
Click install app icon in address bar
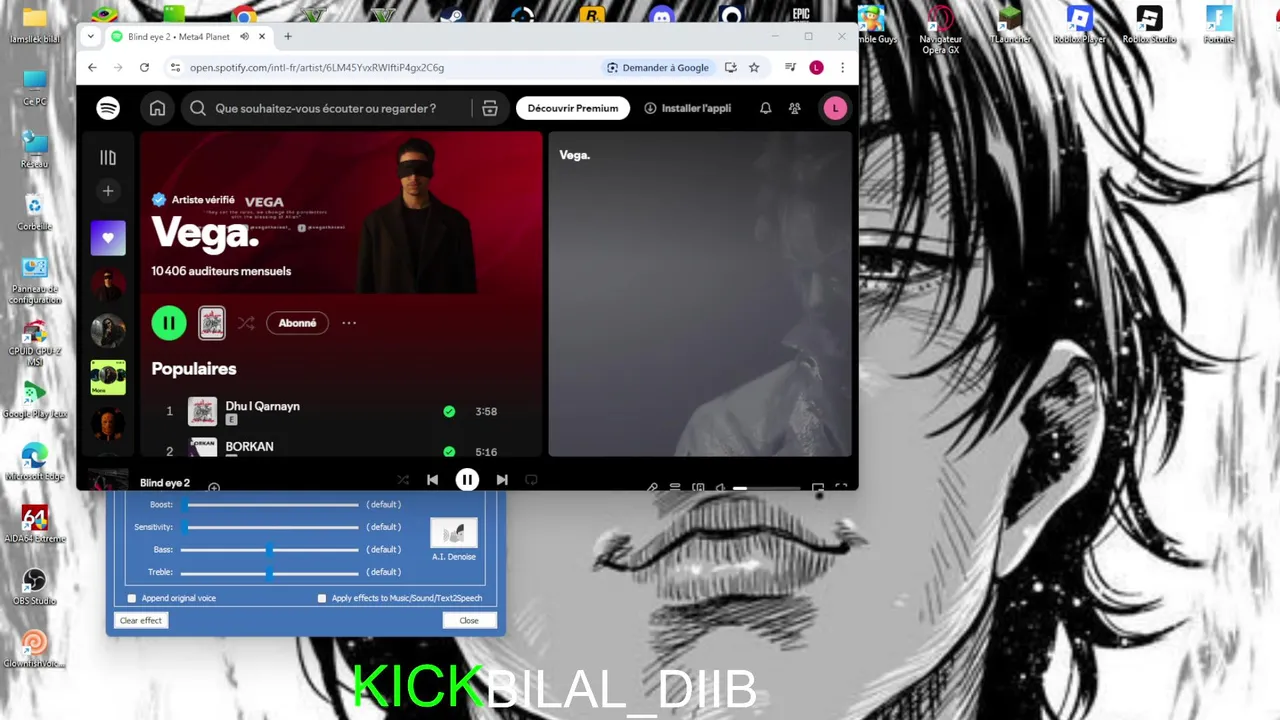coord(731,67)
